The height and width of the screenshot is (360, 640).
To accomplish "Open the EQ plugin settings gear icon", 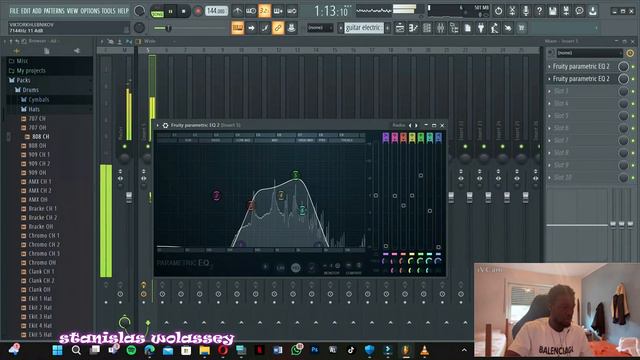I will coord(165,125).
